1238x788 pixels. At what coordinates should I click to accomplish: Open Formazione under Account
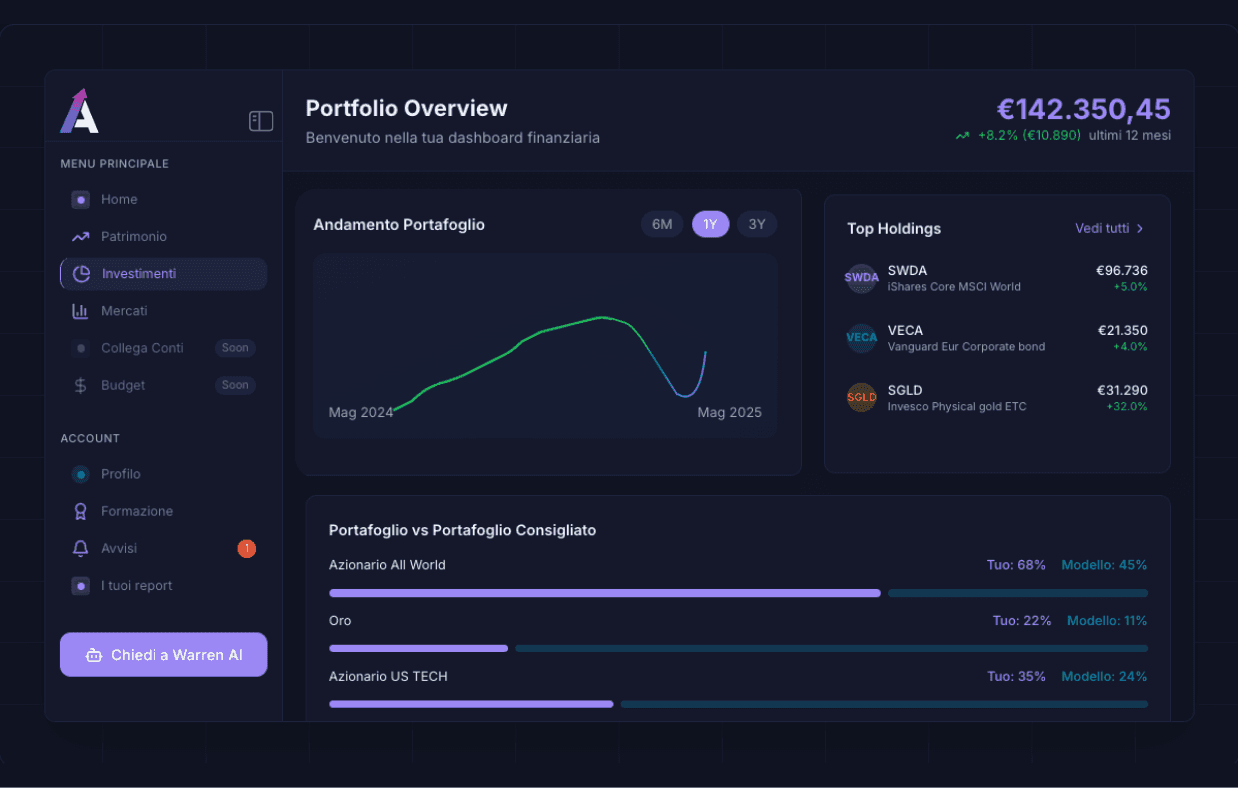pos(163,511)
